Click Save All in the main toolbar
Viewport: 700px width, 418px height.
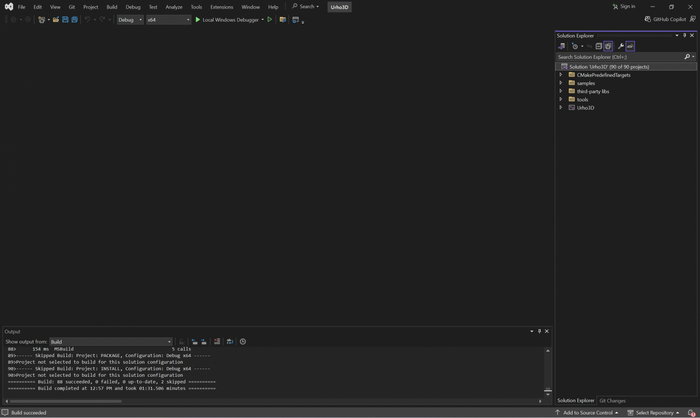[x=74, y=19]
